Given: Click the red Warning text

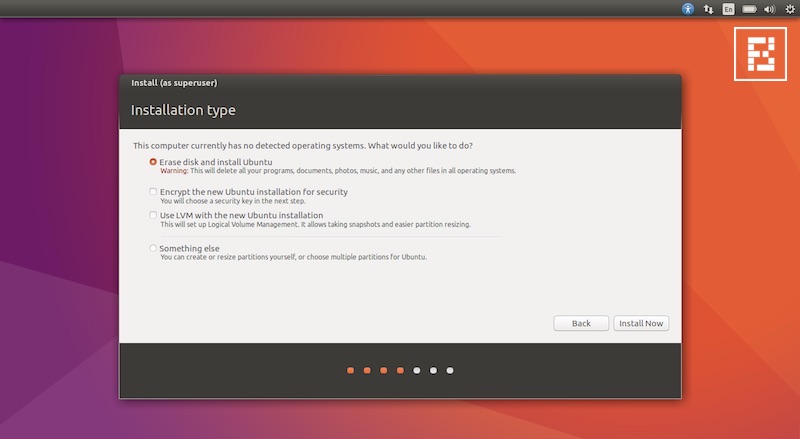Looking at the screenshot, I should click(175, 171).
